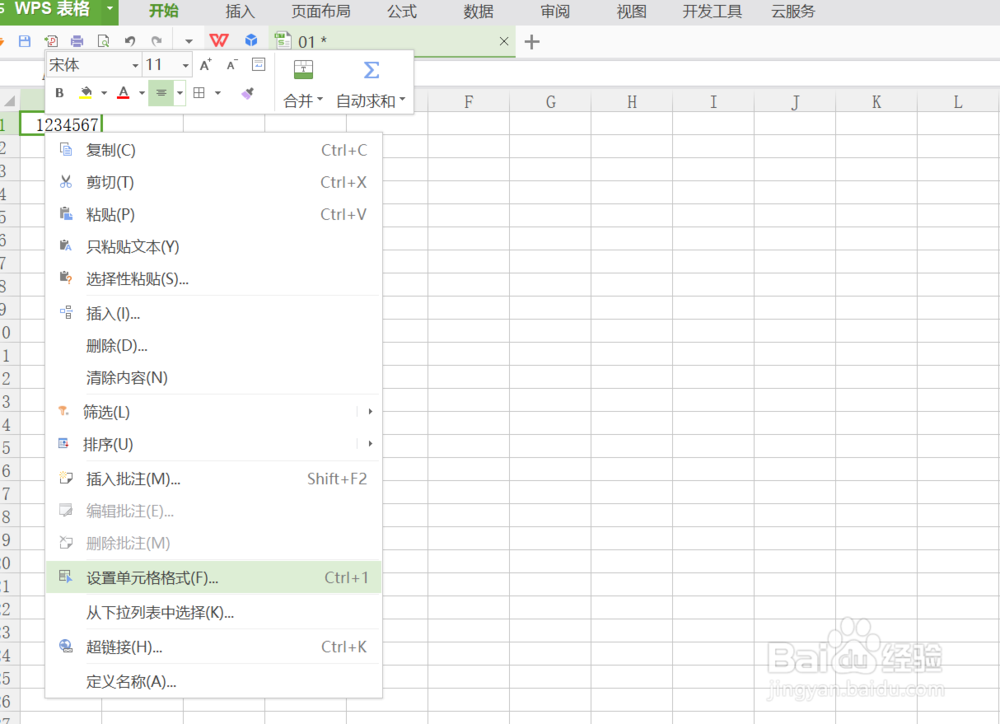Click the format painter brush icon
Viewport: 1000px width, 724px height.
point(247,93)
